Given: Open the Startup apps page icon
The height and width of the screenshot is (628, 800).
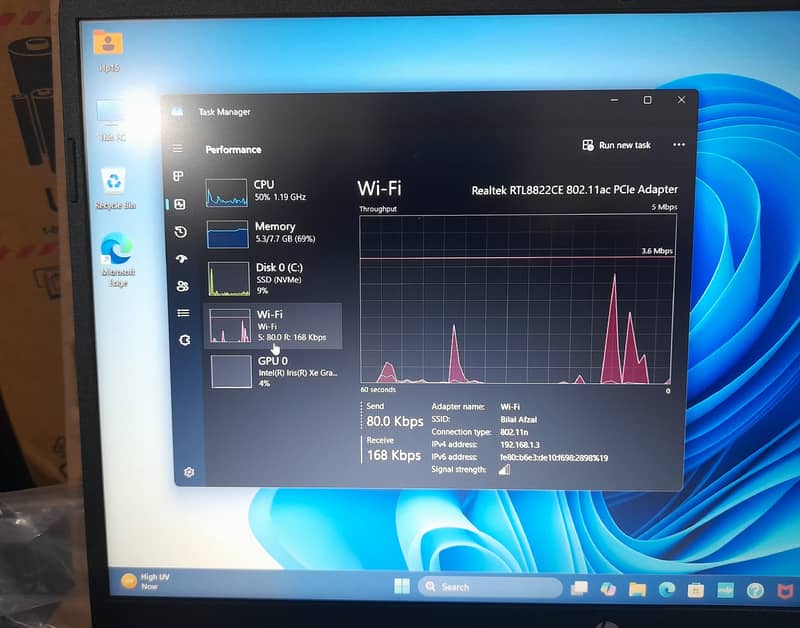Looking at the screenshot, I should tap(182, 259).
